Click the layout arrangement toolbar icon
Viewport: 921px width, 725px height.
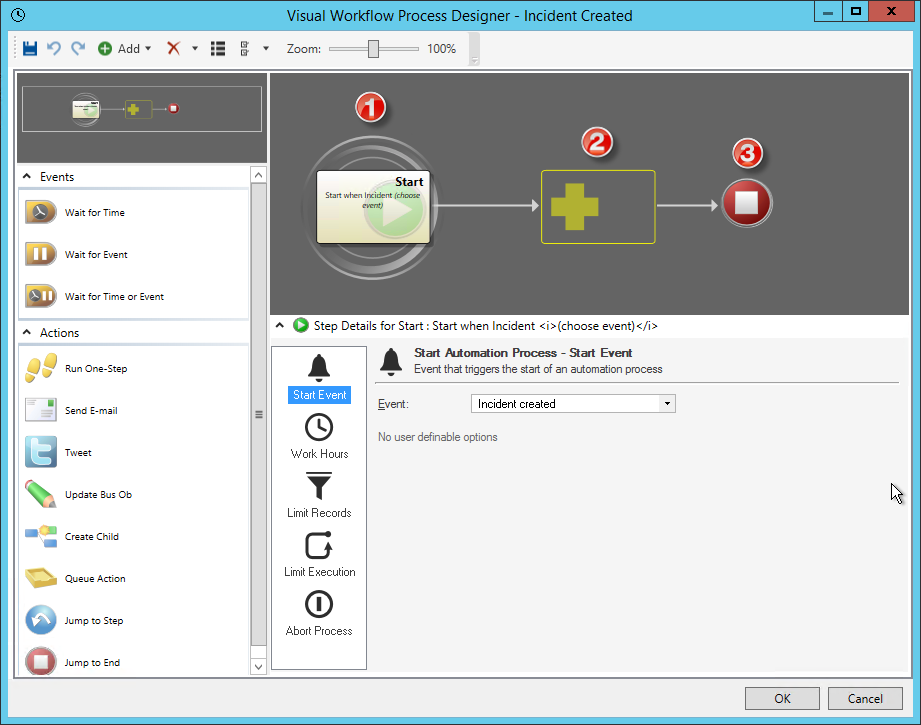point(245,49)
